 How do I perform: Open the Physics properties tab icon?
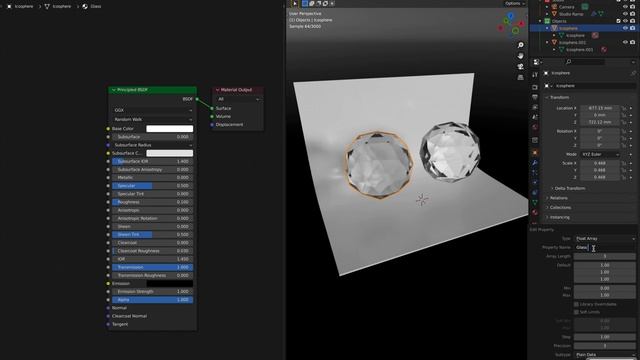pyautogui.click(x=535, y=182)
